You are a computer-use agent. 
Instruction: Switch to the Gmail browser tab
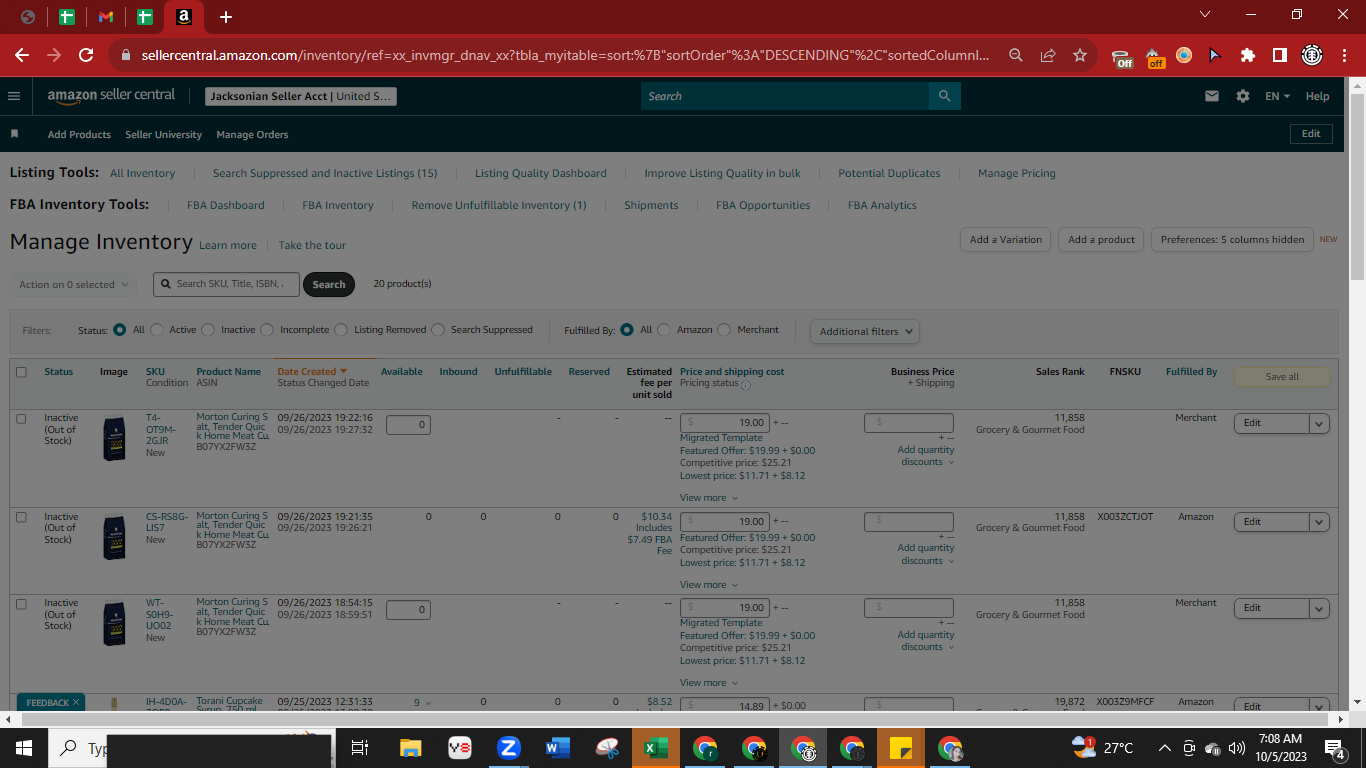105,17
